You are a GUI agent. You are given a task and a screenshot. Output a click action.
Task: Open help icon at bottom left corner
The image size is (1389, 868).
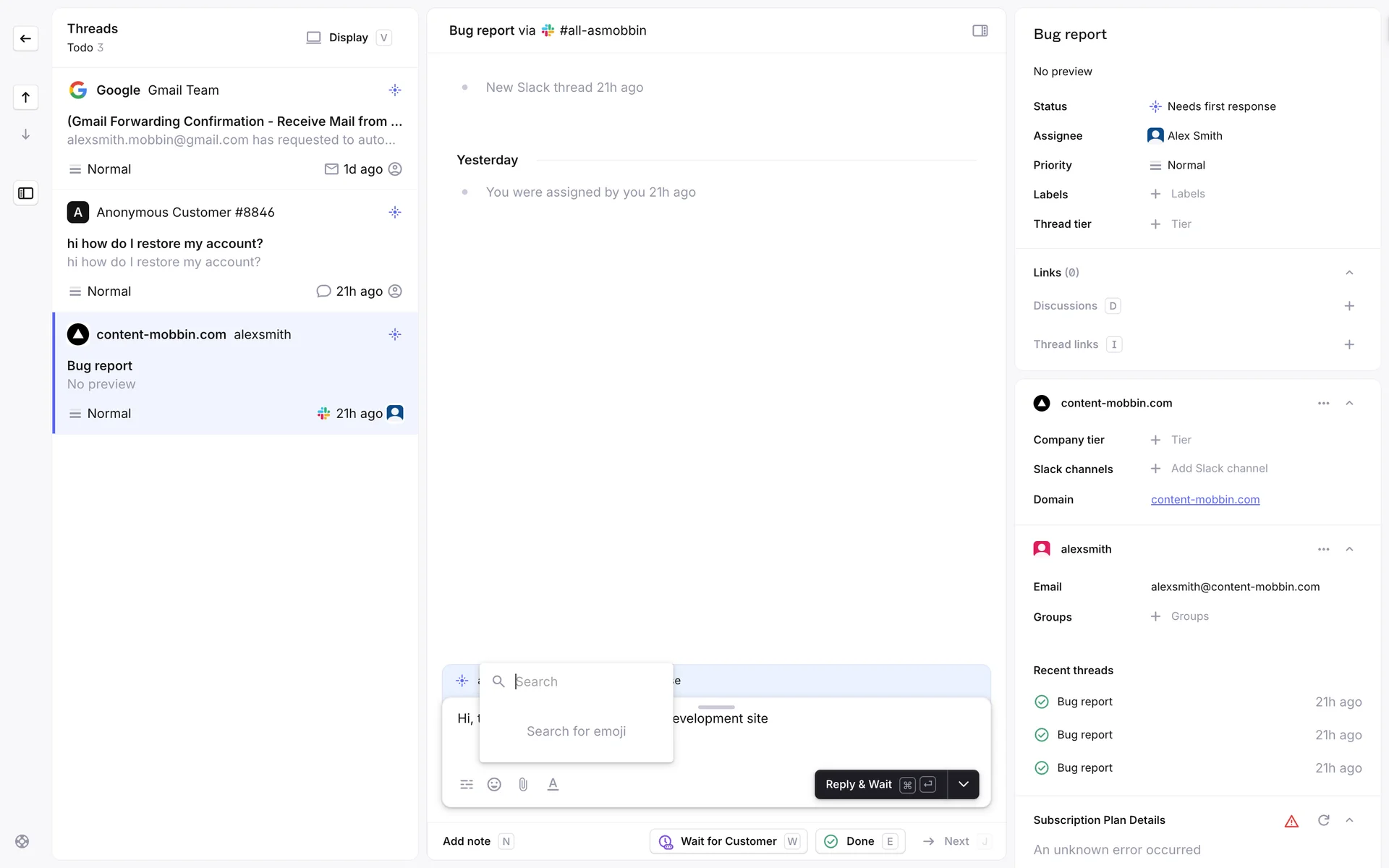point(22,841)
